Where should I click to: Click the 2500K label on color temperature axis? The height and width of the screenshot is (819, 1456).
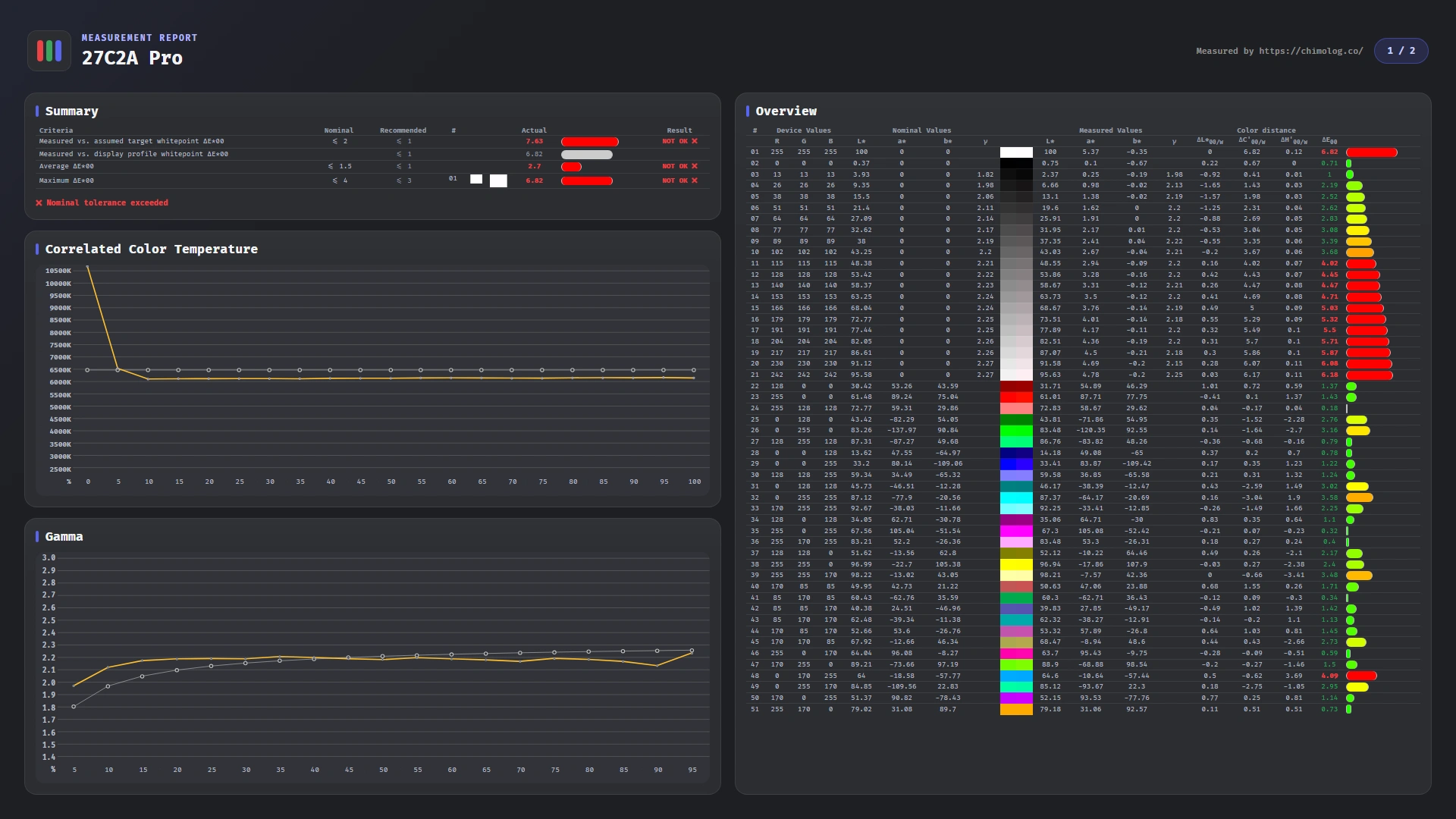pos(60,470)
